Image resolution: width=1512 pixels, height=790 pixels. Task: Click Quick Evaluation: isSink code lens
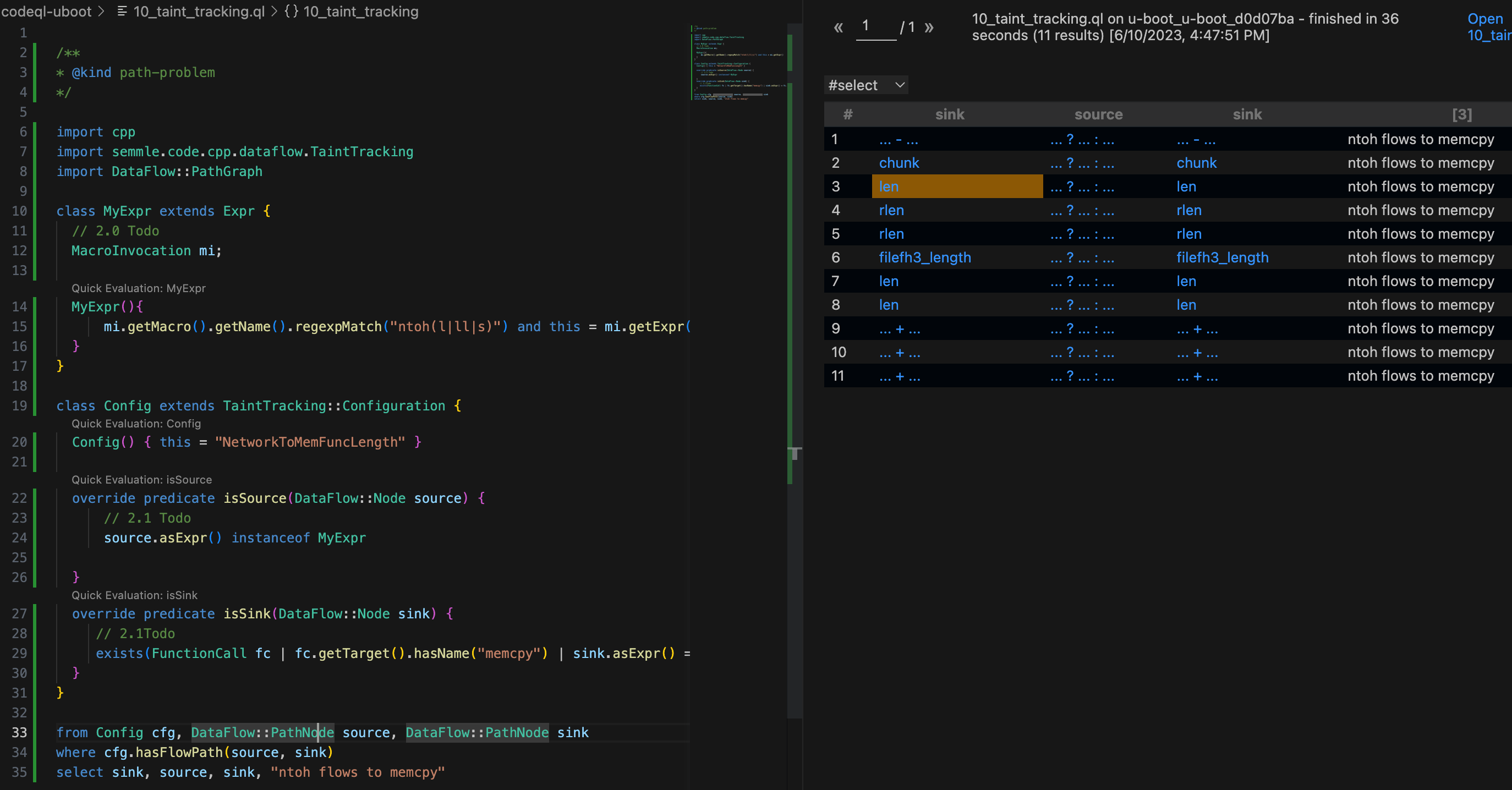pos(134,595)
